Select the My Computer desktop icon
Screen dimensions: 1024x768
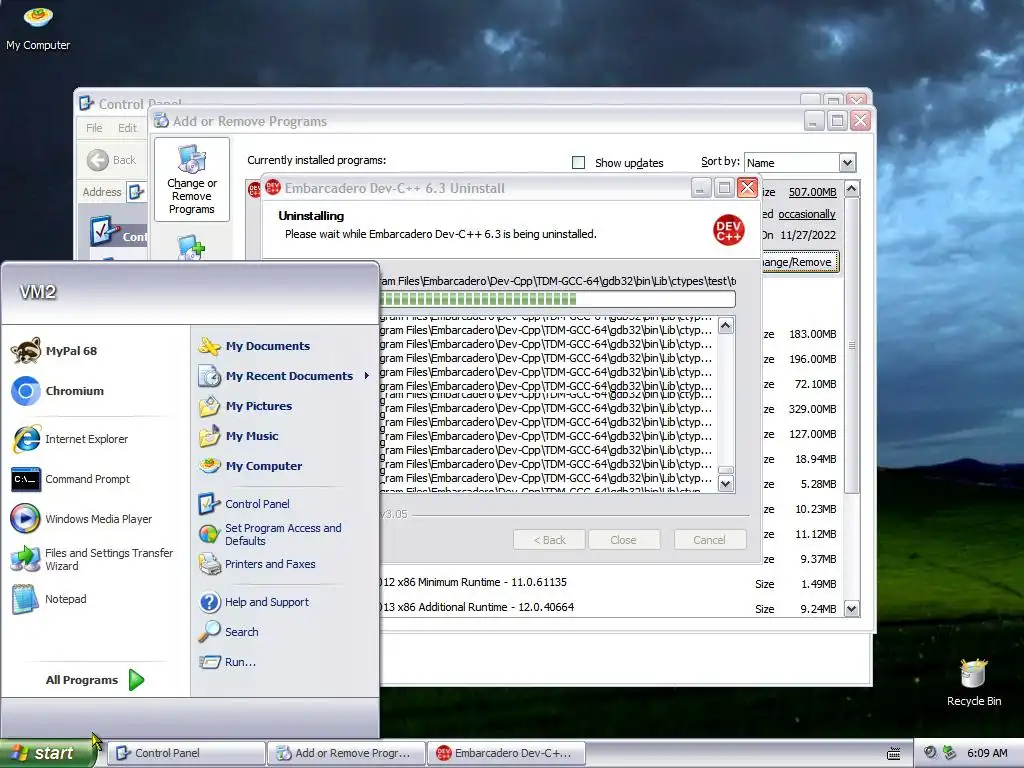click(38, 27)
